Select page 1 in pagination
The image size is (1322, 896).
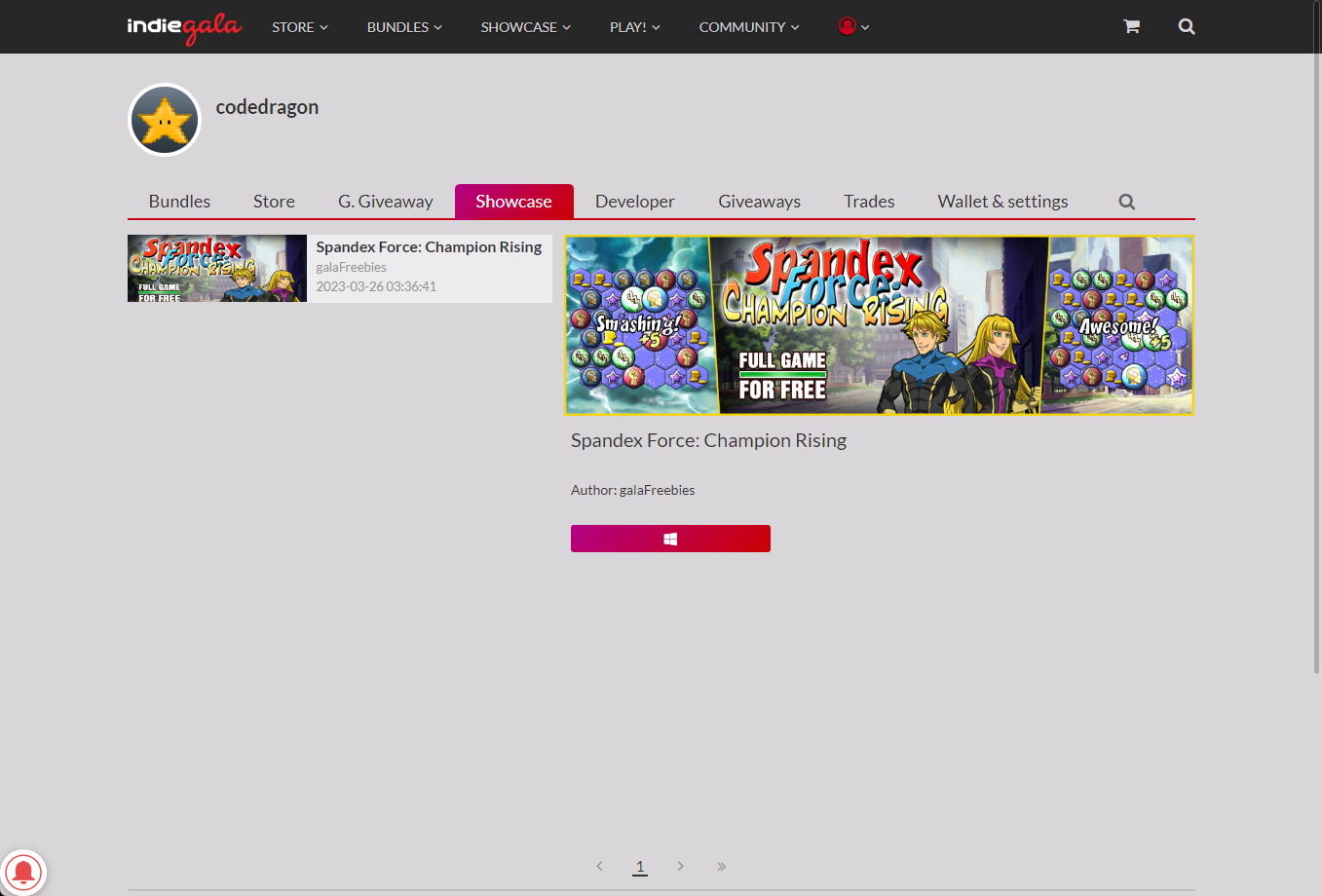pyautogui.click(x=640, y=866)
